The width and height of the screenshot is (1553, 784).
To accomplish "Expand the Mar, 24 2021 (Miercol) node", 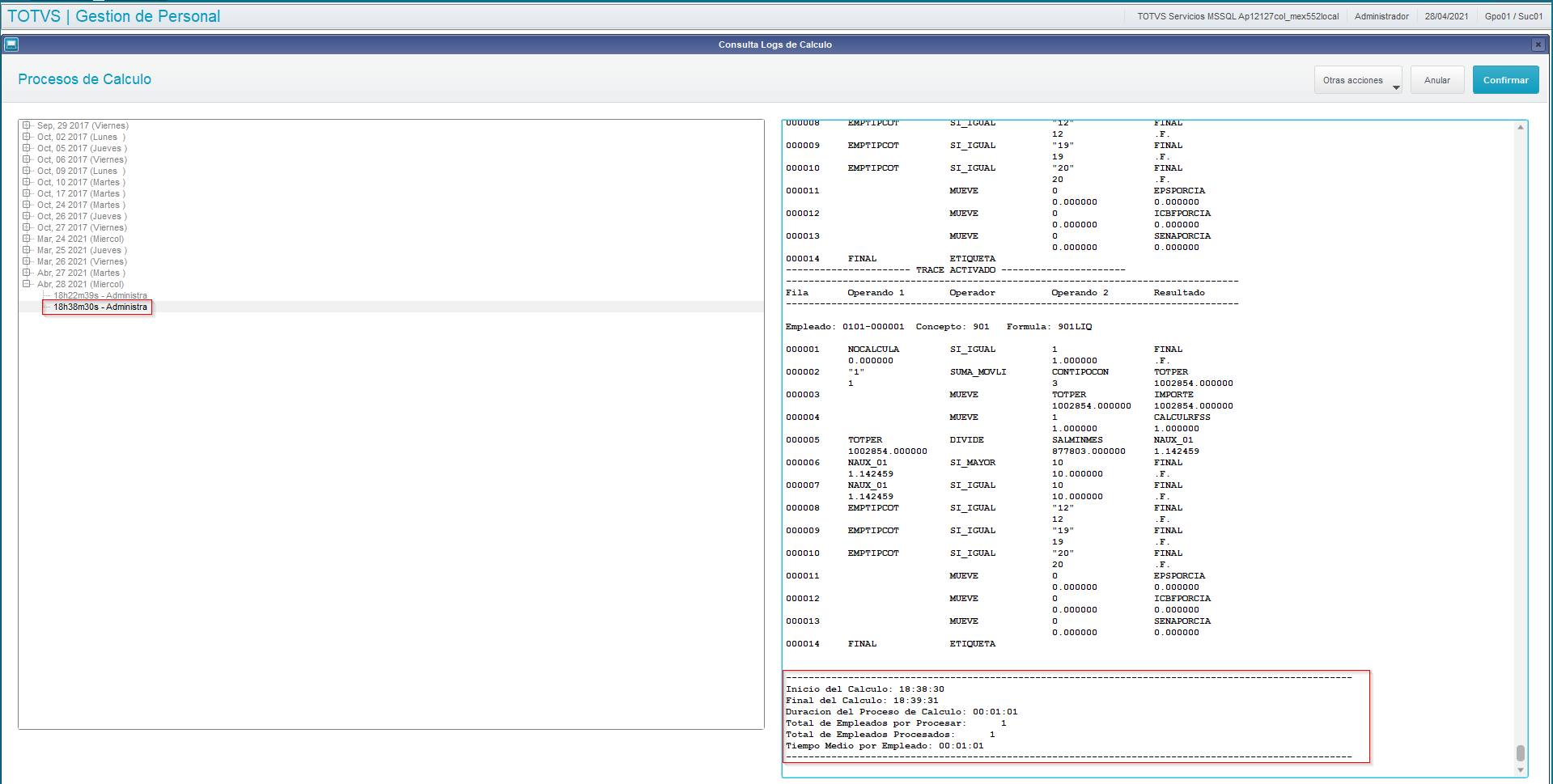I will pyautogui.click(x=27, y=239).
